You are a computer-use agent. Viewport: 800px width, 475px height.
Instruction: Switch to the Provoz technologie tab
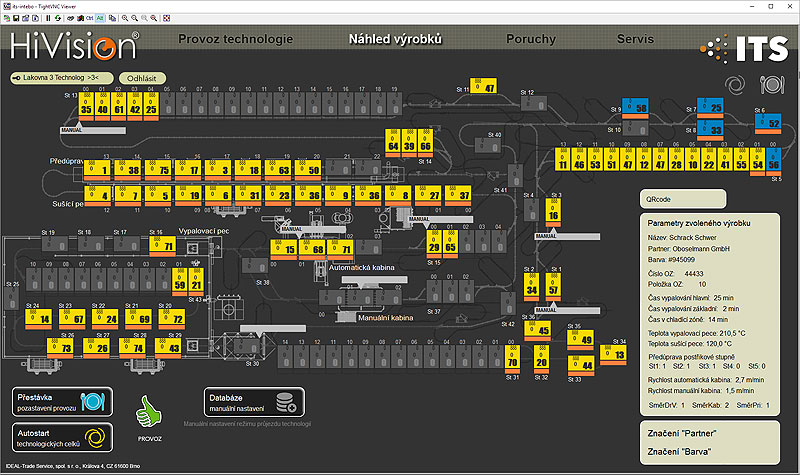(x=235, y=40)
